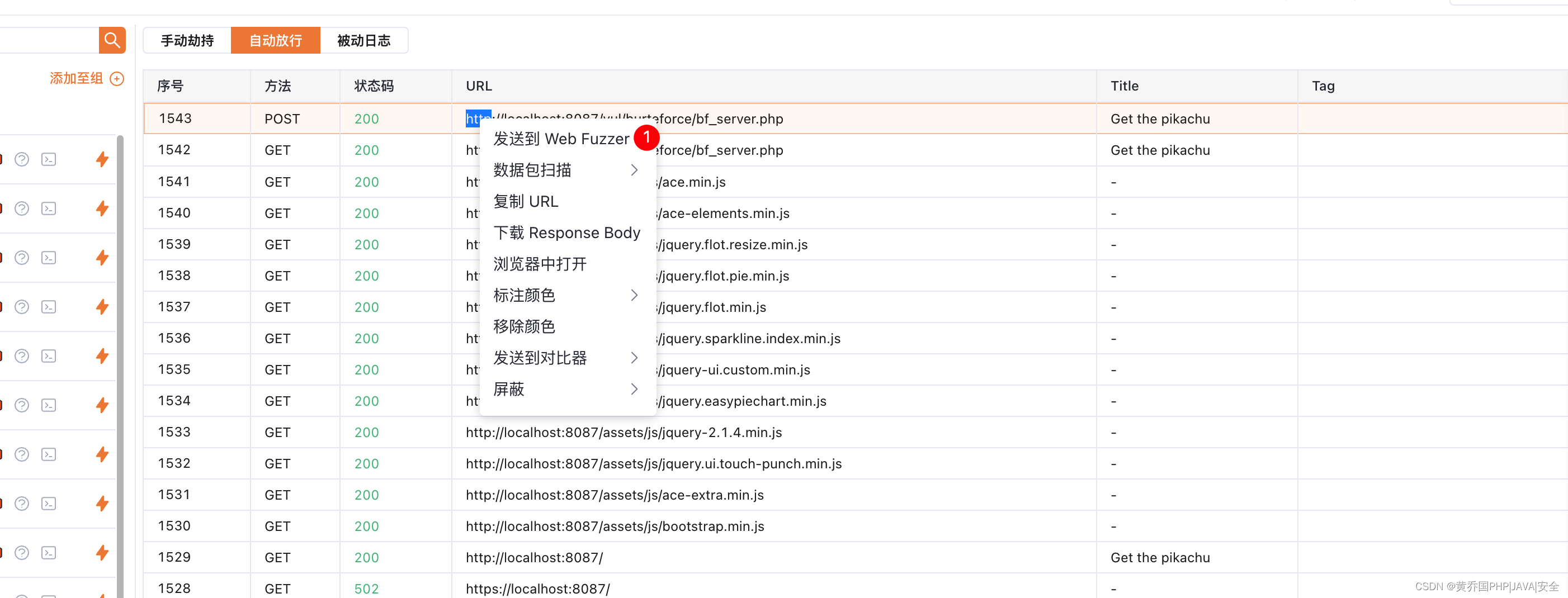Click Get the pikachu title in row 1542
Image resolution: width=1568 pixels, height=598 pixels.
(1160, 150)
